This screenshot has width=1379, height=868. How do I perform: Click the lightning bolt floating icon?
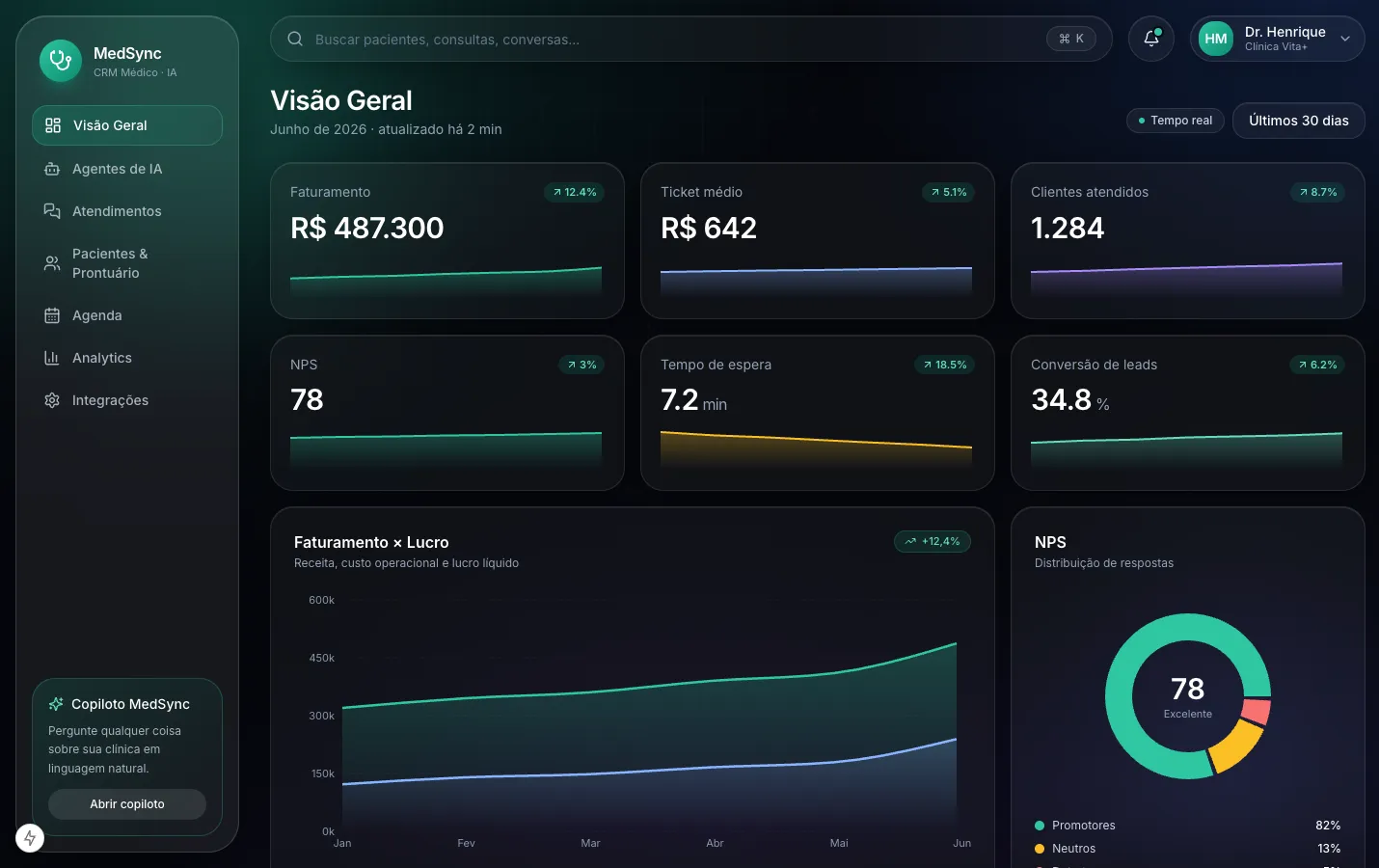pos(30,838)
